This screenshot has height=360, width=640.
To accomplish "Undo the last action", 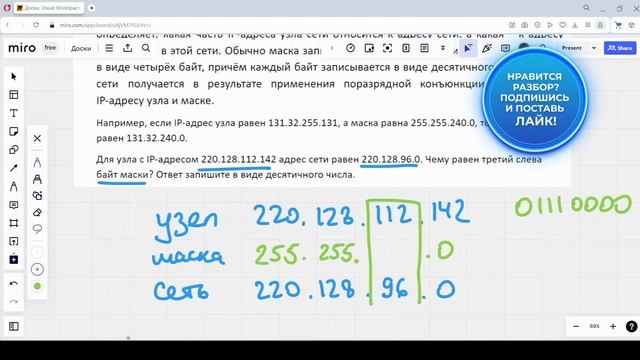I will (13, 283).
